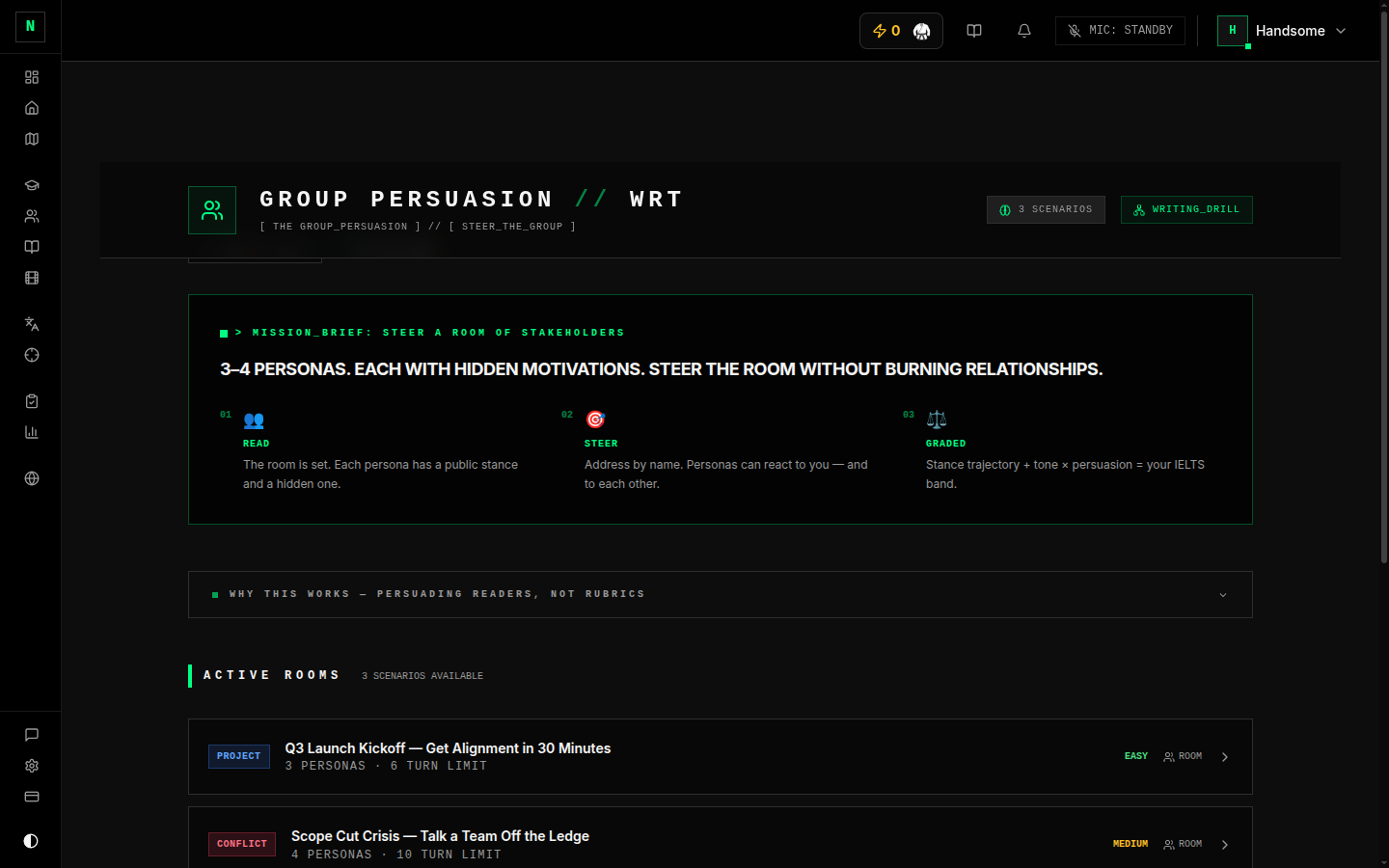Open the credit card billing icon in sidebar
Screen dimensions: 1389x868
pos(32,797)
